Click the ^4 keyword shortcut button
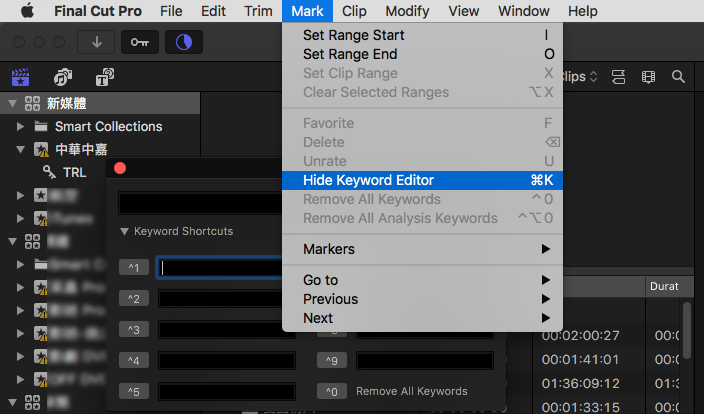The image size is (704, 414). (x=134, y=361)
